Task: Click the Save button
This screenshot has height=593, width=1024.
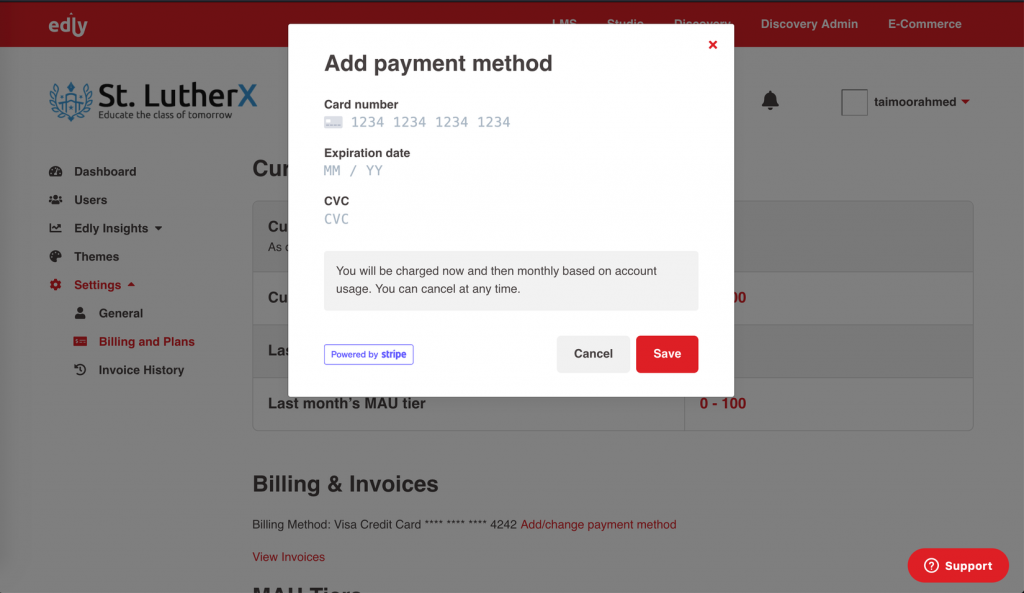Action: point(666,354)
